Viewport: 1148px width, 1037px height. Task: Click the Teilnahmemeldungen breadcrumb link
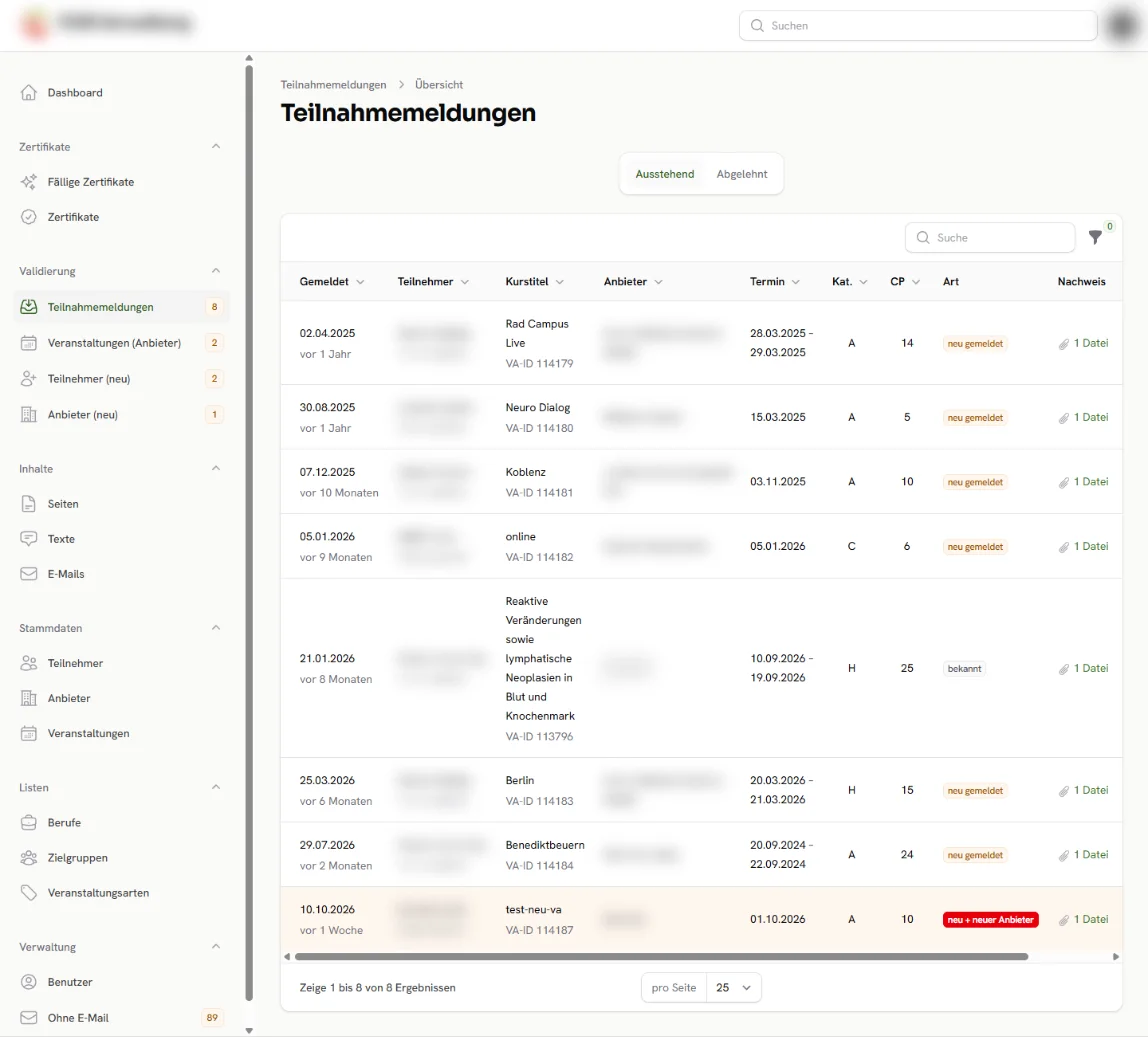(333, 85)
